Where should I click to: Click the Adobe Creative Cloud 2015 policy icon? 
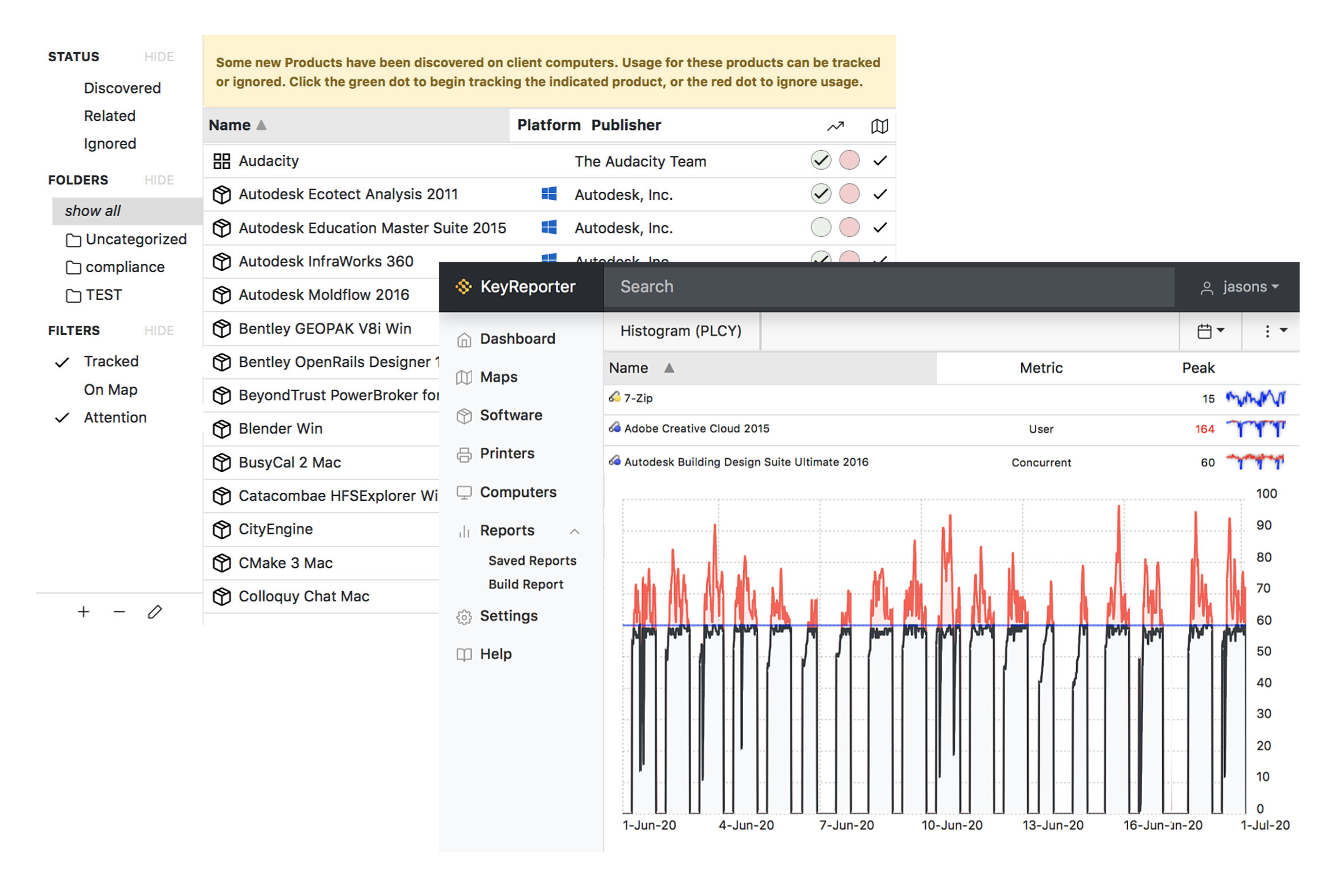click(x=614, y=427)
